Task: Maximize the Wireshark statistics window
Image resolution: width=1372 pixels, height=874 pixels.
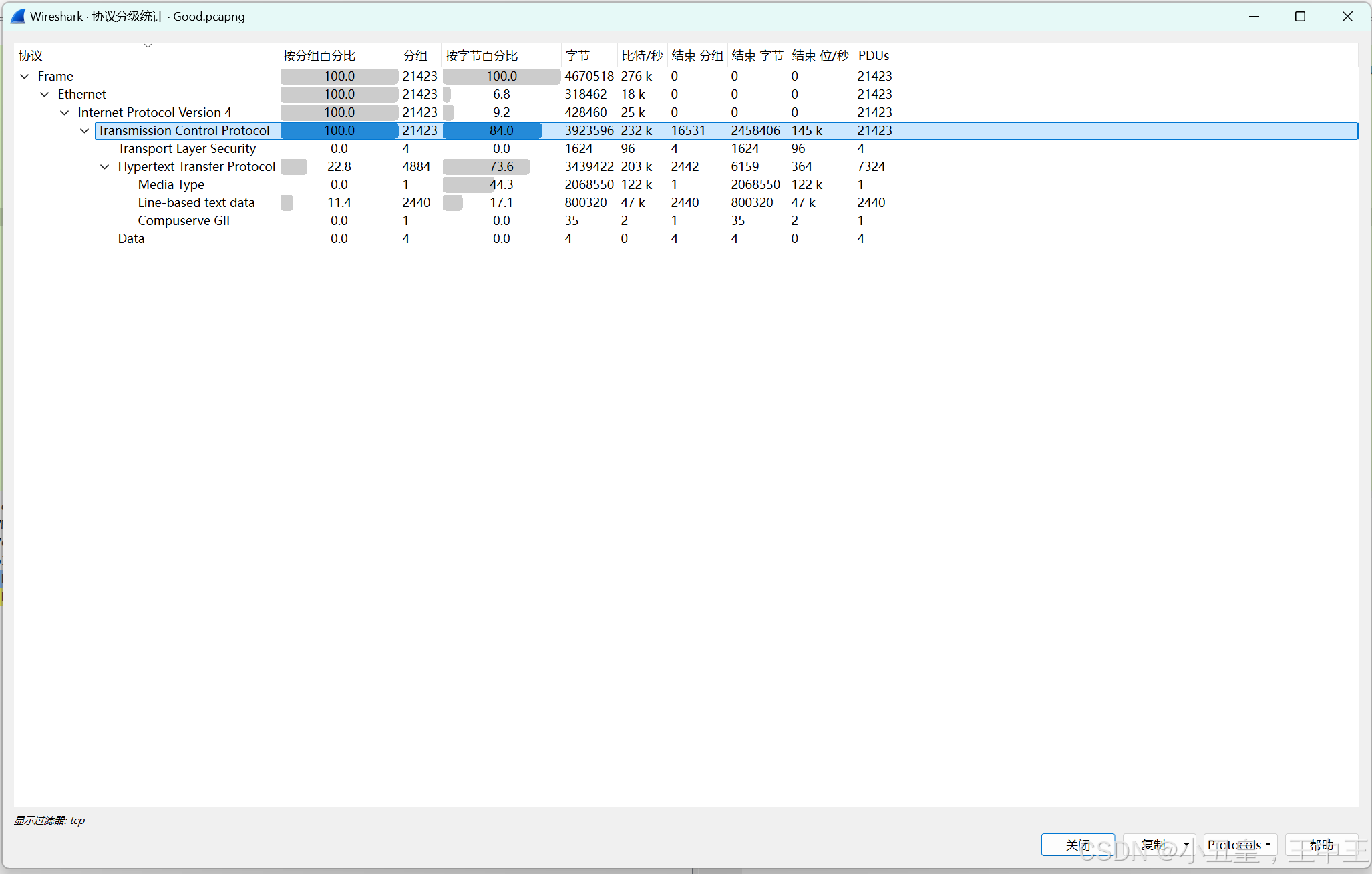Action: 1300,17
